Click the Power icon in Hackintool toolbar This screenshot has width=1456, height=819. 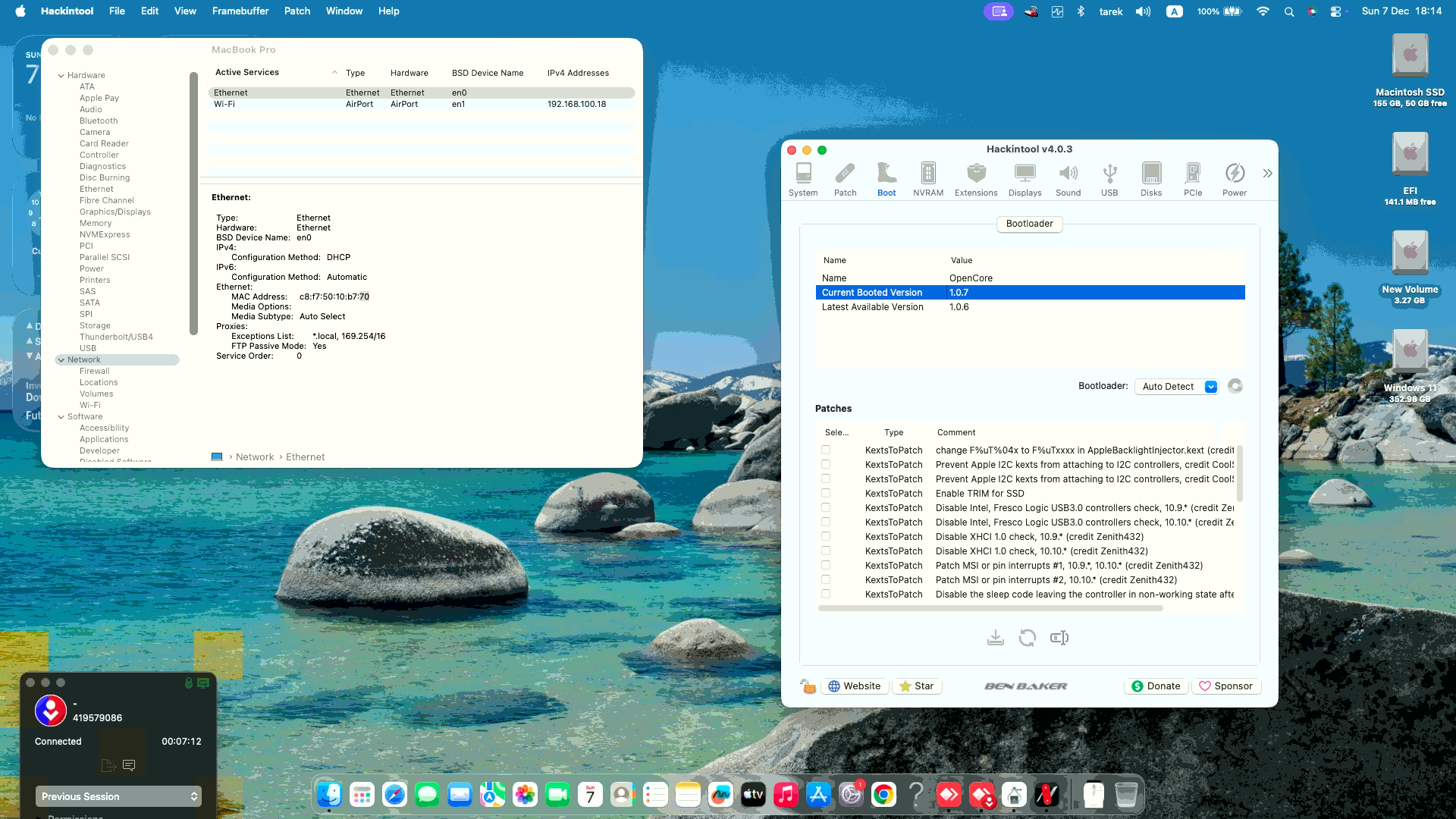1235,178
